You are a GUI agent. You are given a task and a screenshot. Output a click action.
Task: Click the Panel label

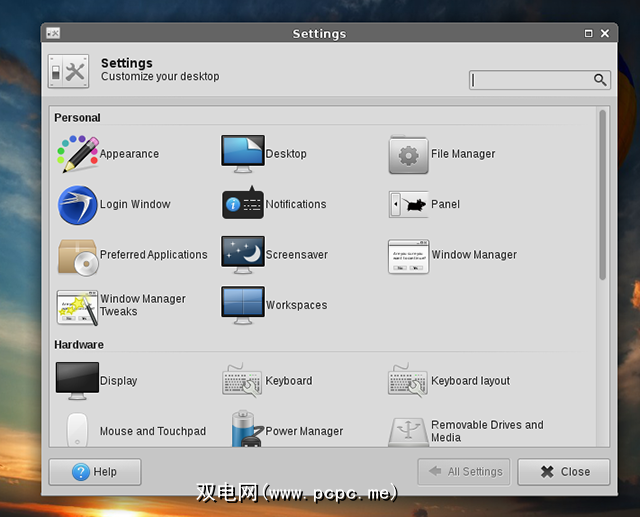[x=445, y=204]
